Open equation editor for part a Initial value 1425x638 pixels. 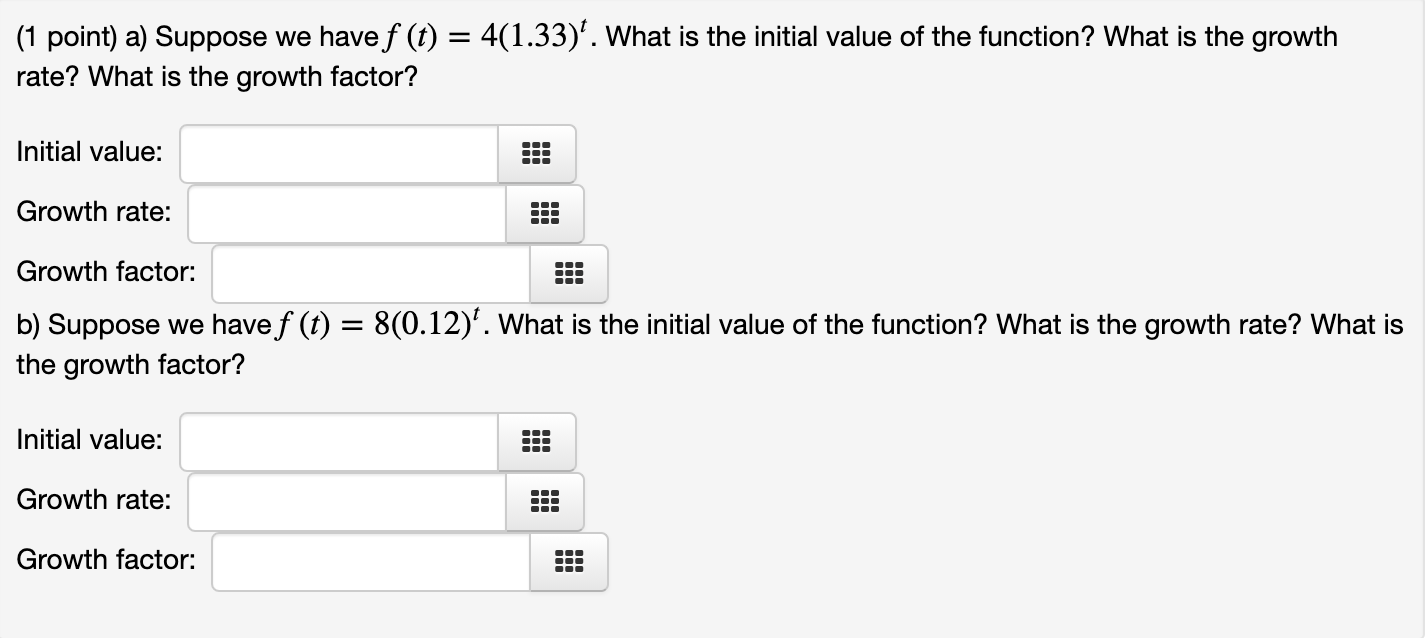(537, 154)
